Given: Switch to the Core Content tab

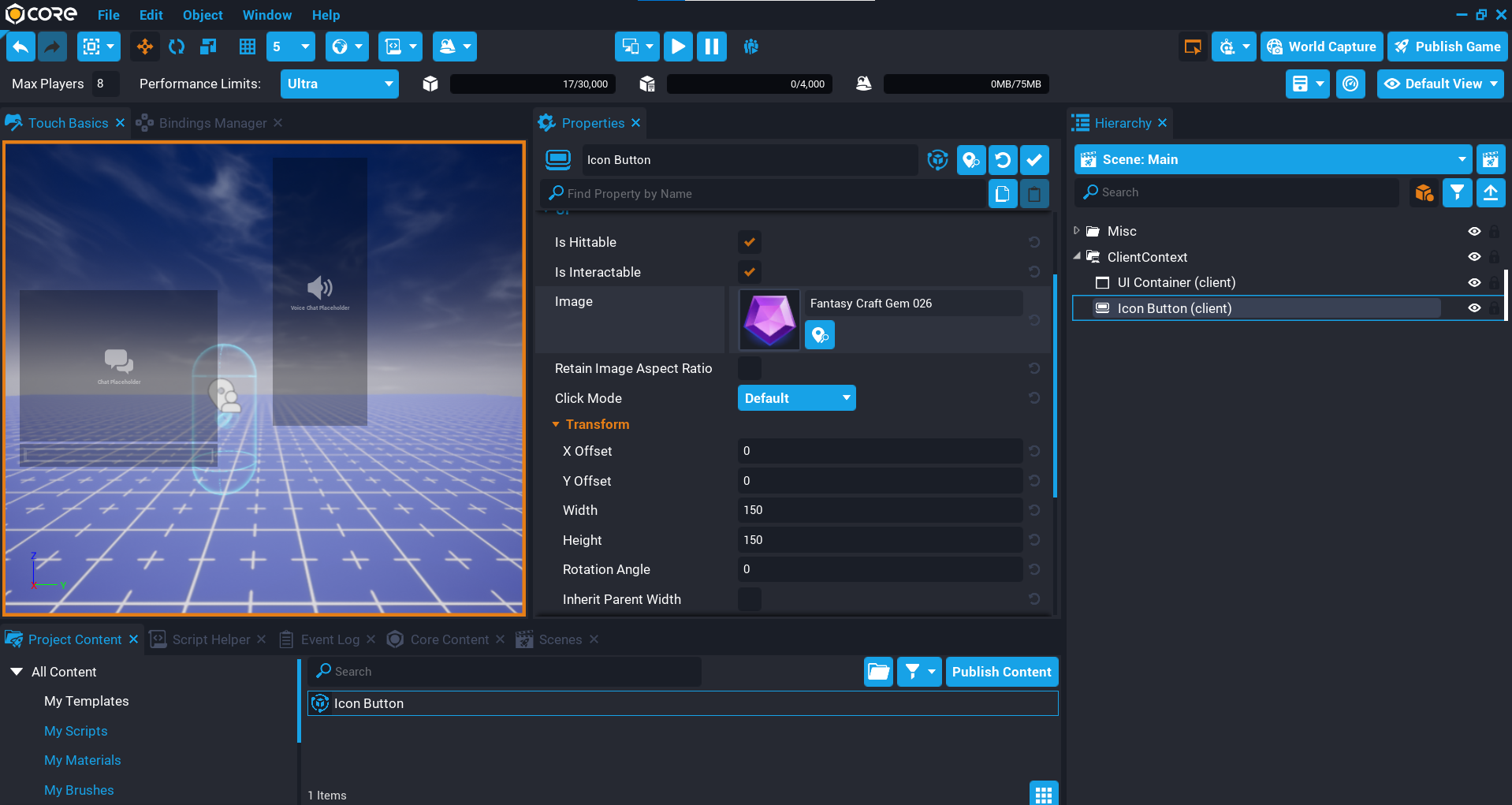Looking at the screenshot, I should tap(449, 639).
